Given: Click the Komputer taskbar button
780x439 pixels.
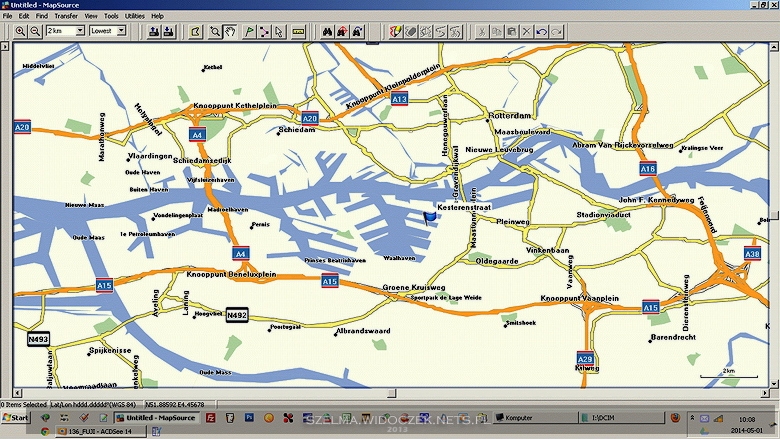Looking at the screenshot, I should tap(536, 418).
